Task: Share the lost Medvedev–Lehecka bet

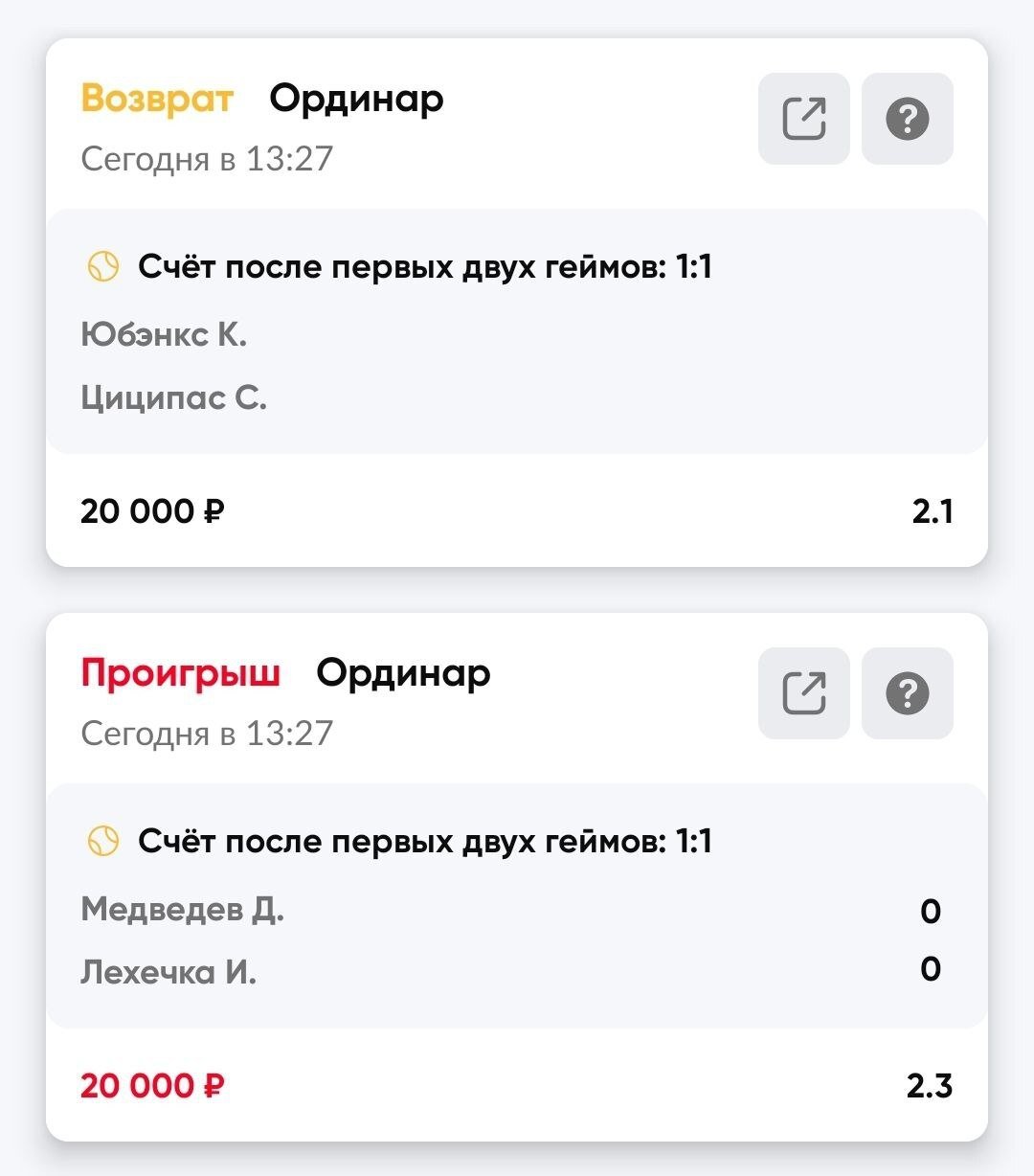Action: pyautogui.click(x=803, y=693)
